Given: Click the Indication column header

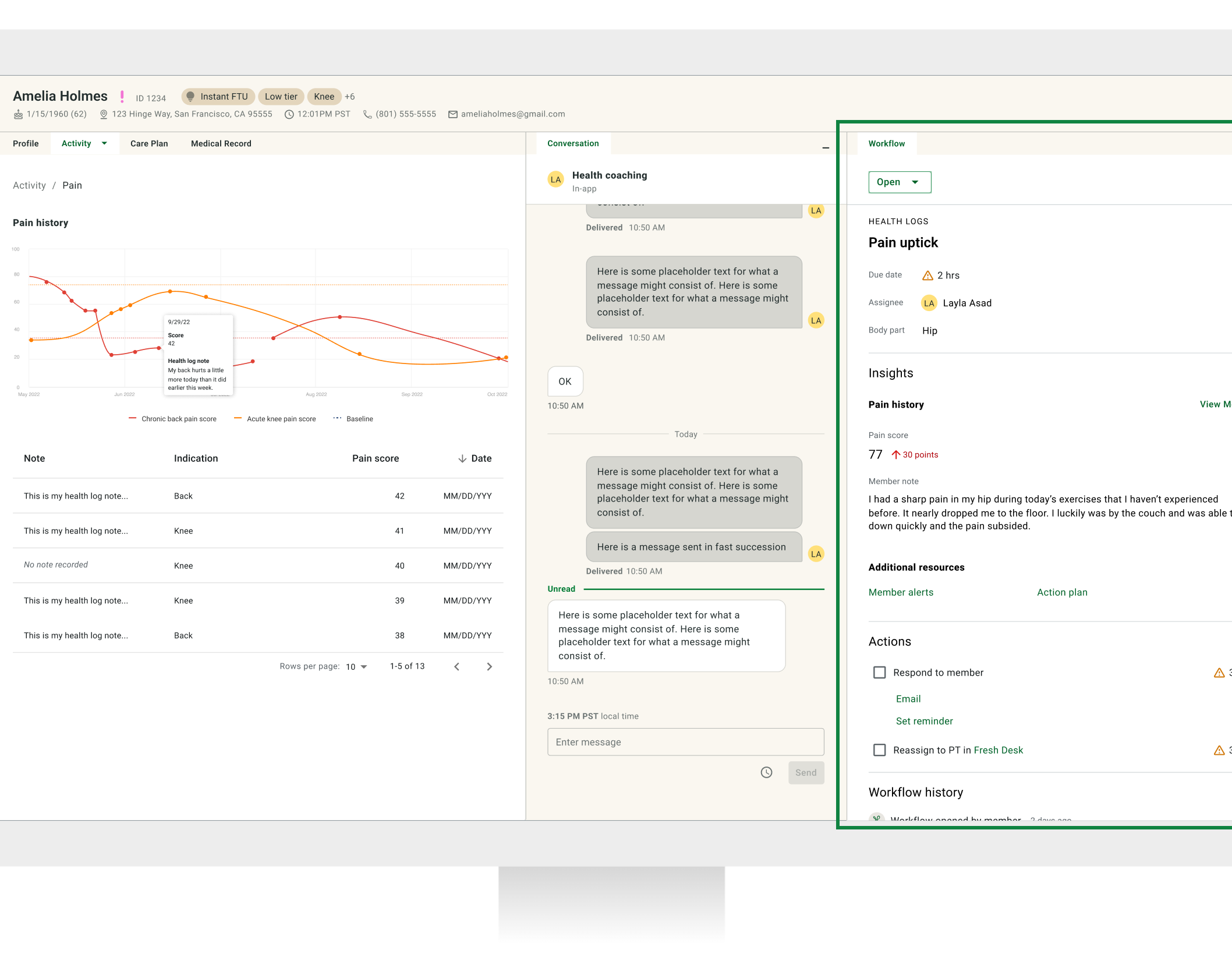Looking at the screenshot, I should pos(196,459).
